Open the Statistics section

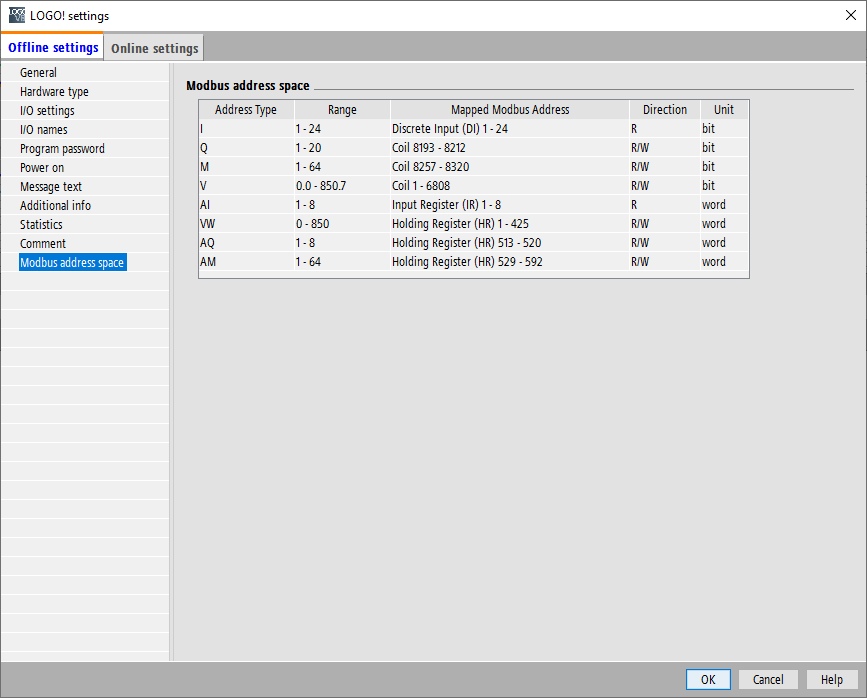41,225
